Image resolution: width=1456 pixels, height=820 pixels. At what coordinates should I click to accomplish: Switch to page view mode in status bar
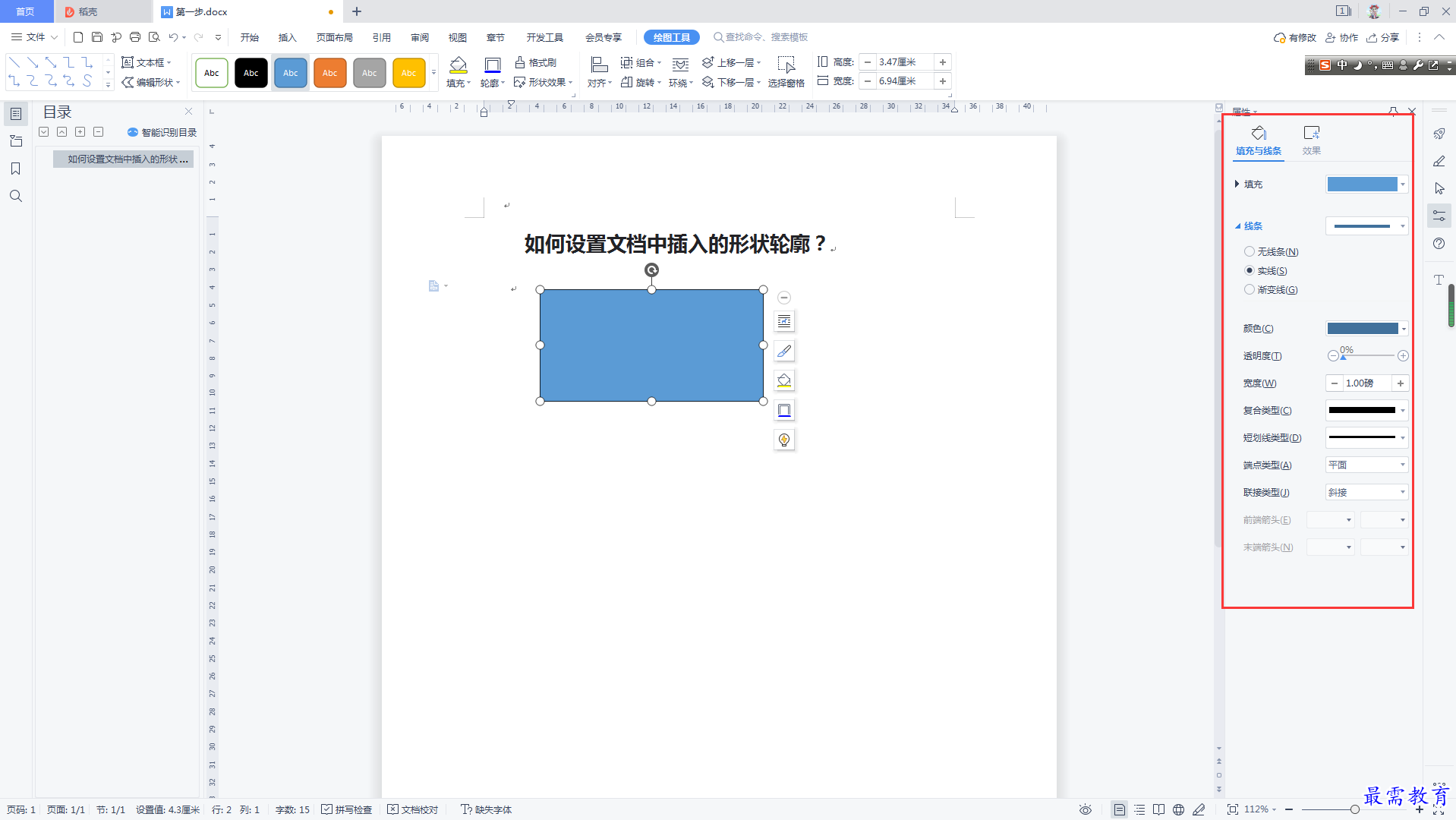tap(1119, 809)
